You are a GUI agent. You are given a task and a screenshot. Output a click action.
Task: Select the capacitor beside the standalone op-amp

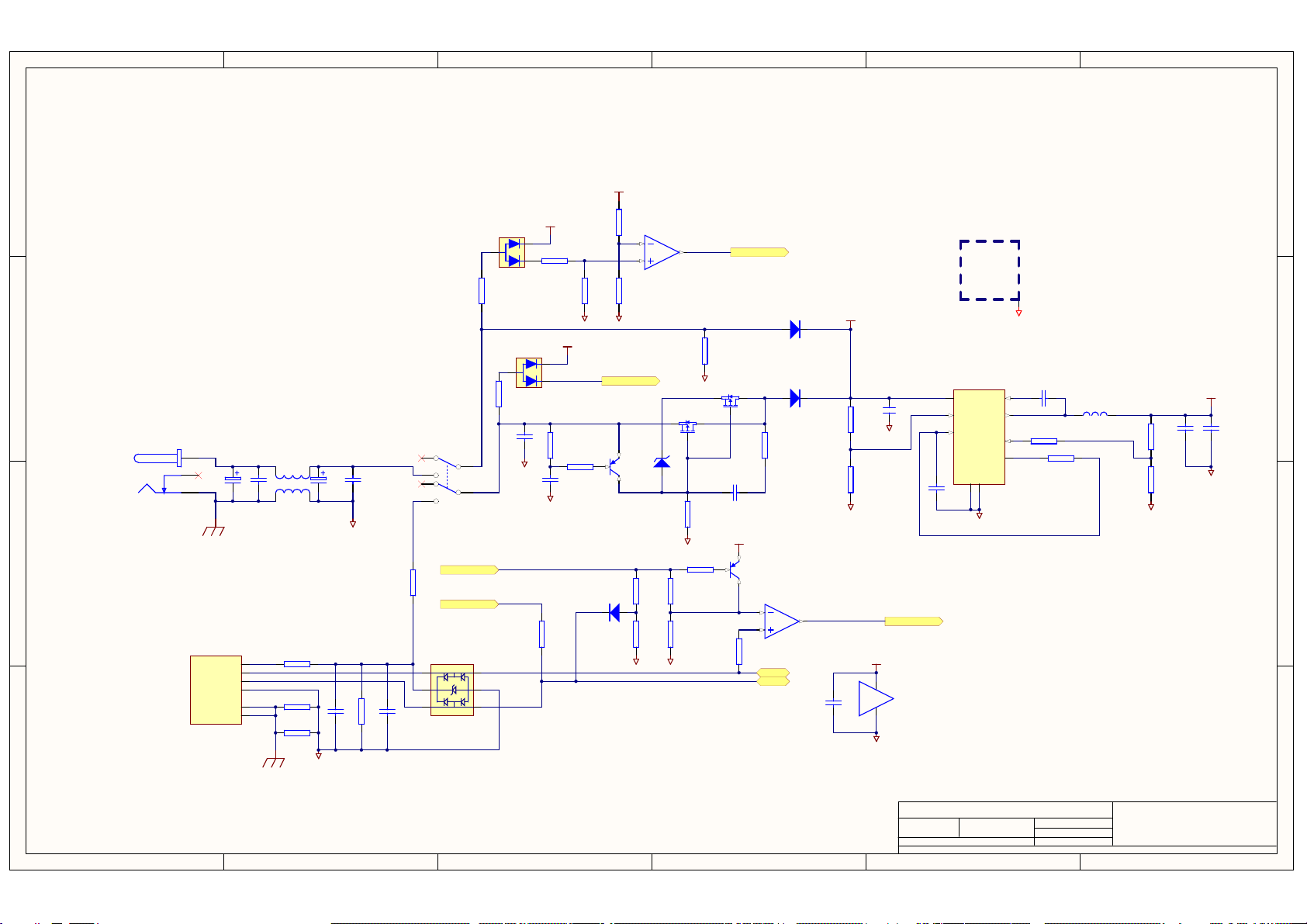point(833,702)
